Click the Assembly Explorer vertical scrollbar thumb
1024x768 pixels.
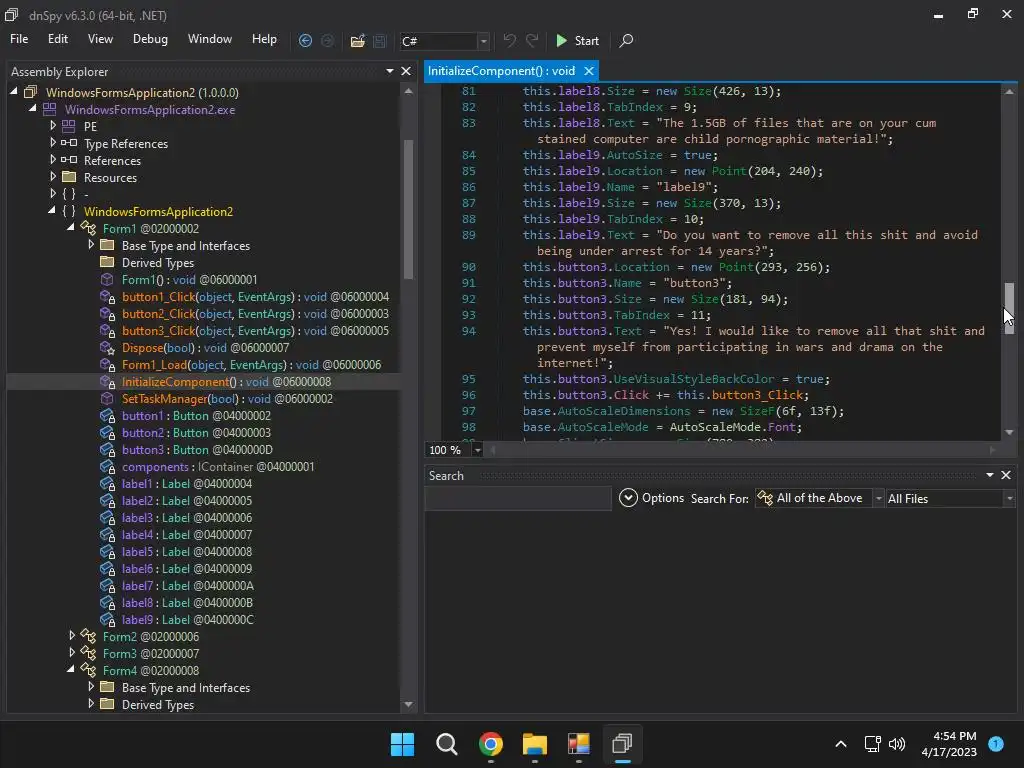(408, 209)
